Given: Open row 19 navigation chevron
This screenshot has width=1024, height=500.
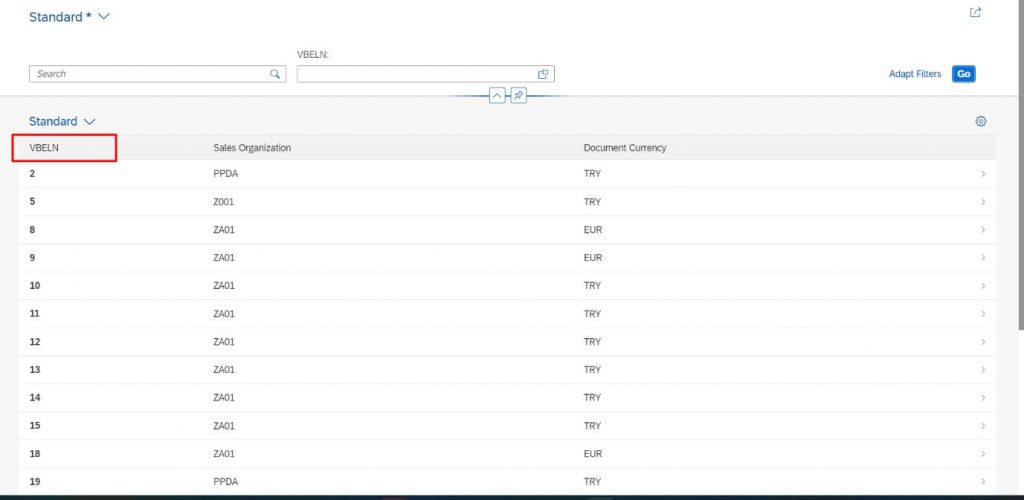Looking at the screenshot, I should click(x=983, y=482).
